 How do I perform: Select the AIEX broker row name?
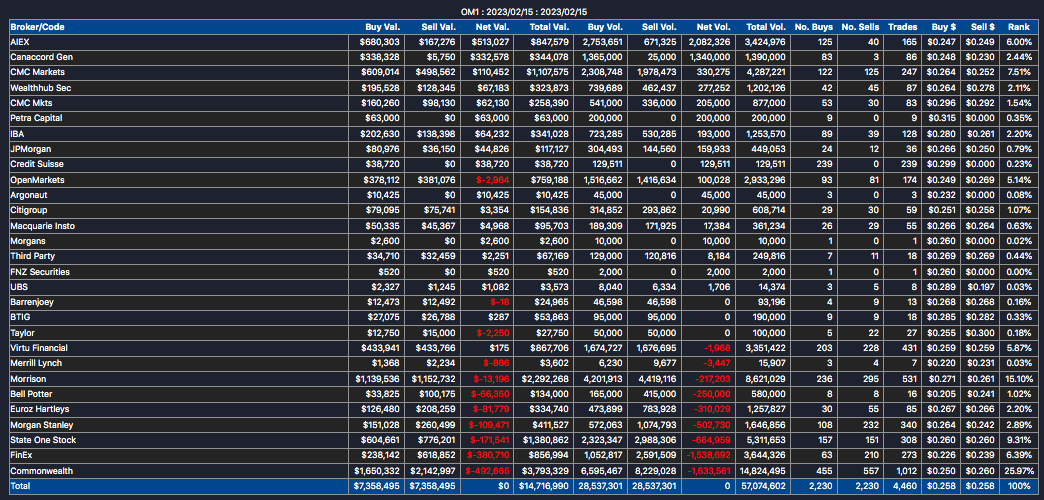20,41
